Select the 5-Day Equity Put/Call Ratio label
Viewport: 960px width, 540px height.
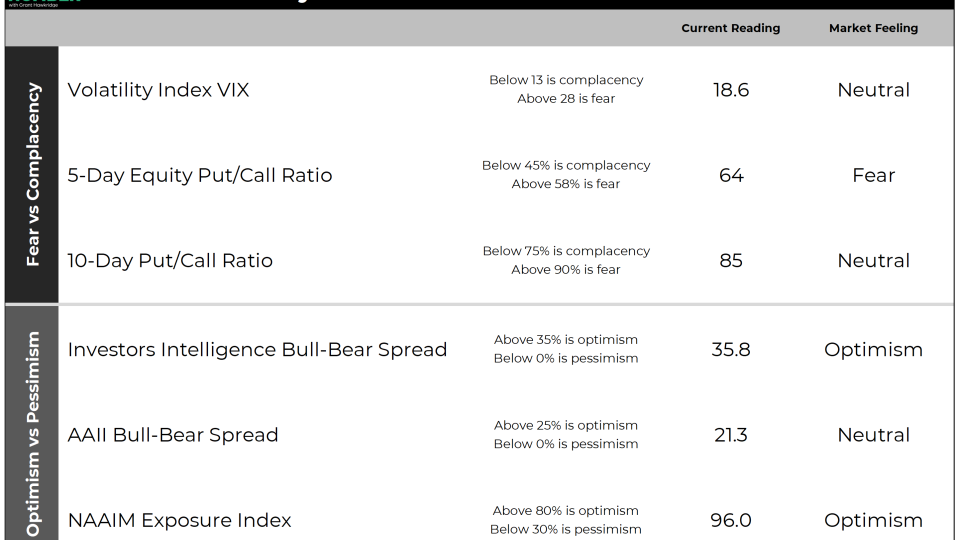pos(200,175)
